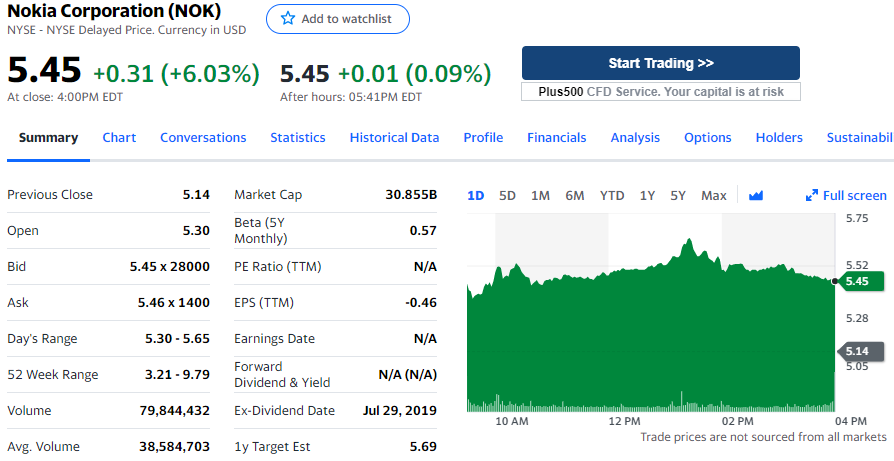
Task: Open the Statistics tab
Action: (x=298, y=137)
